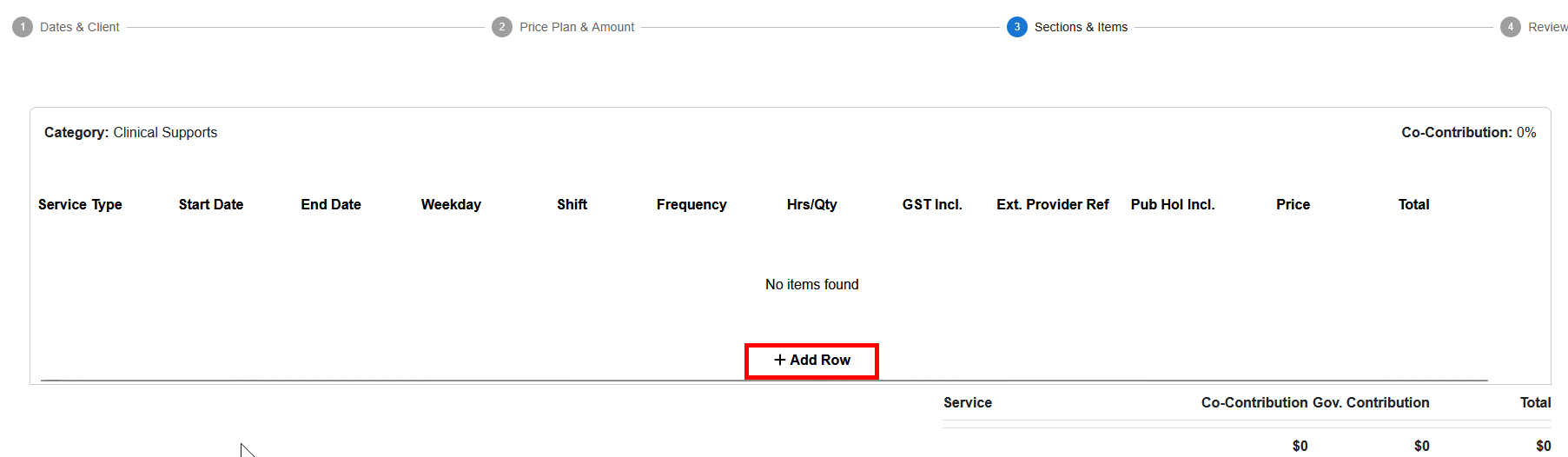Click the step 4 number circle
This screenshot has height=457, width=1568.
(1511, 27)
